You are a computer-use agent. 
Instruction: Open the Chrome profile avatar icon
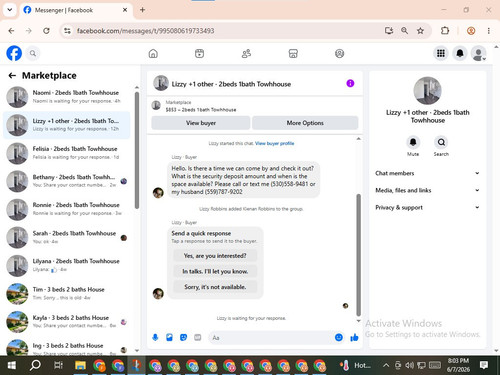coord(471,31)
